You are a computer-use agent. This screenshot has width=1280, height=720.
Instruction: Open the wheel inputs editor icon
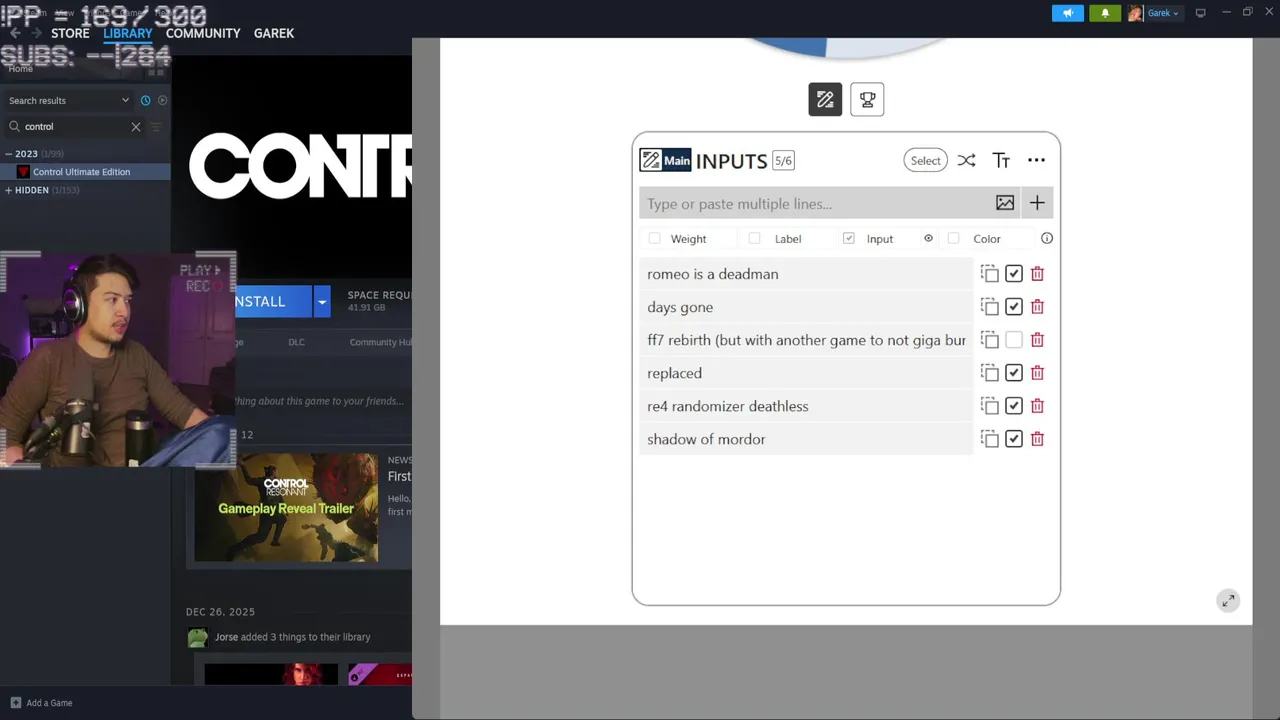click(x=825, y=99)
